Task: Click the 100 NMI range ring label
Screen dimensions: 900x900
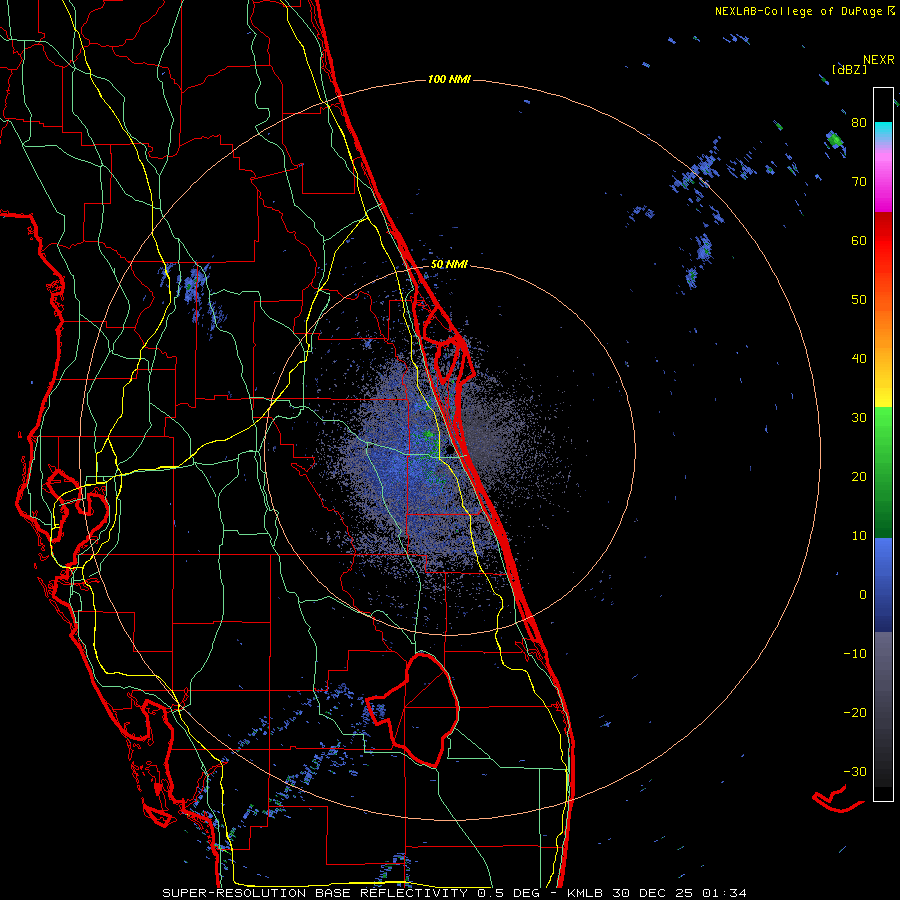Action: click(449, 79)
